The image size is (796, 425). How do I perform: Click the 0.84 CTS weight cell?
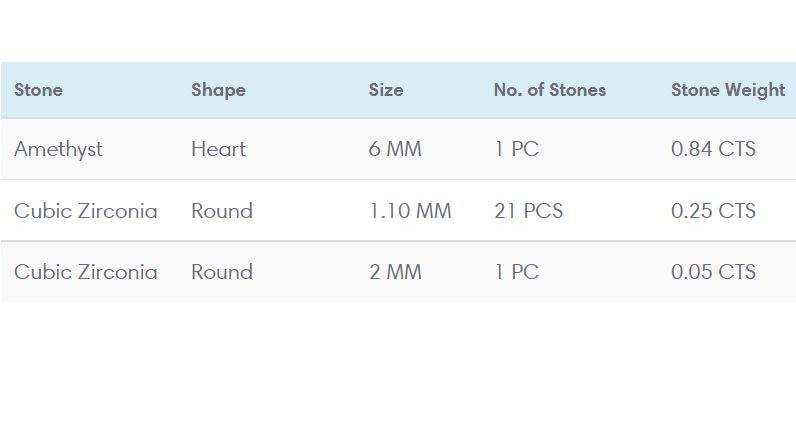click(713, 150)
